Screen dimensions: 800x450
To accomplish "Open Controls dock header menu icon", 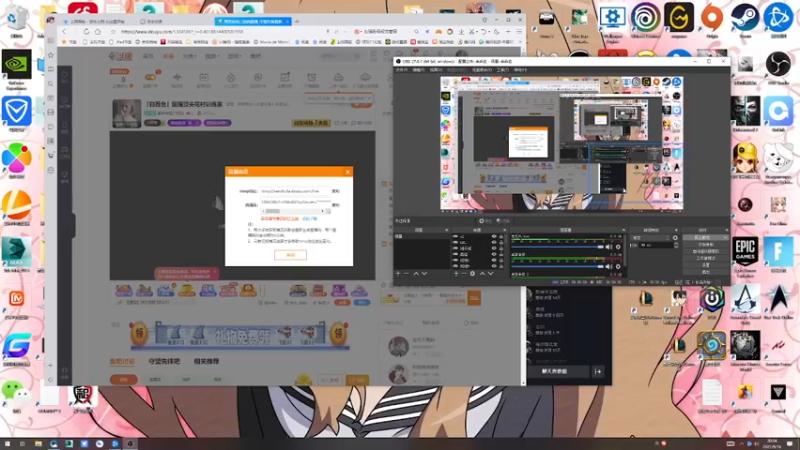I will click(x=727, y=230).
